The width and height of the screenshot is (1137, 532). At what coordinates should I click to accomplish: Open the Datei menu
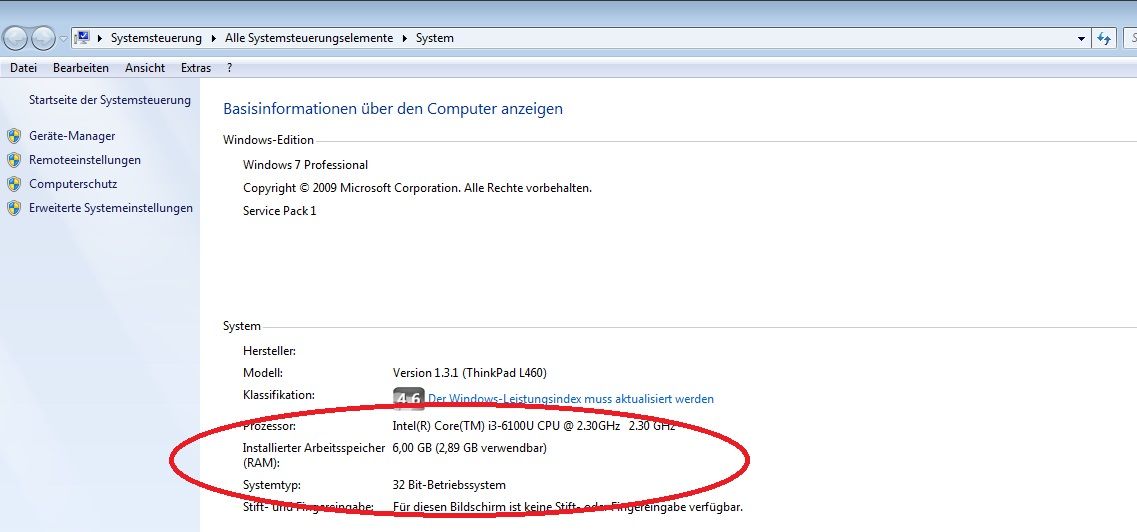pos(23,68)
